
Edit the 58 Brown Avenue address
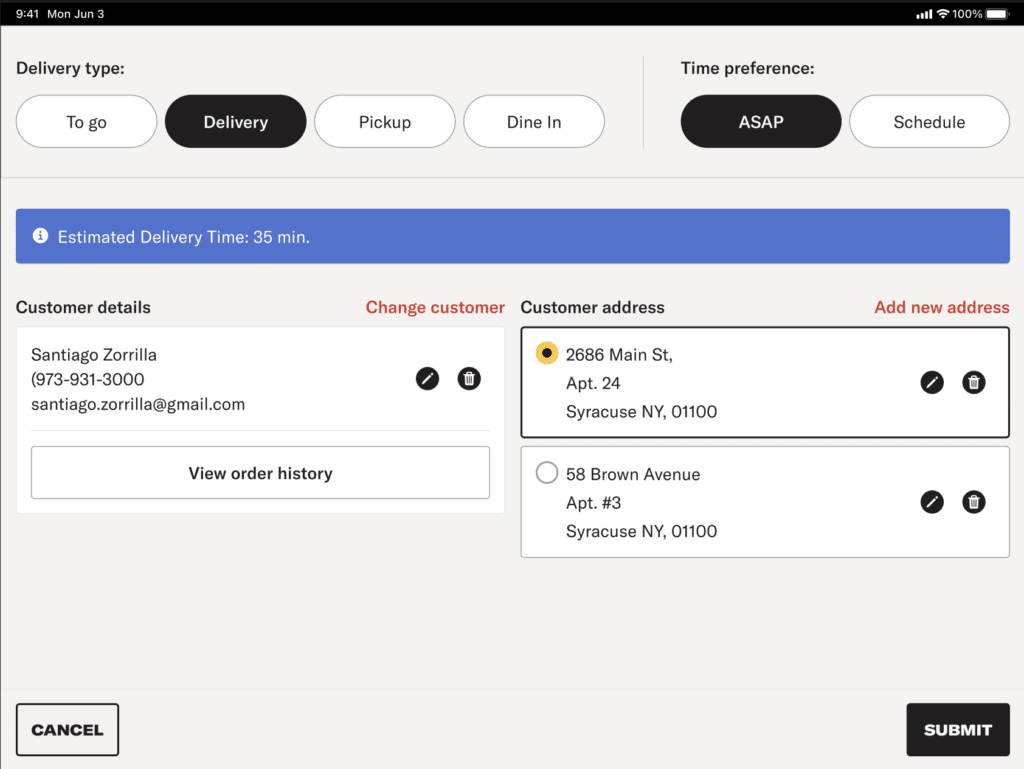click(x=932, y=502)
